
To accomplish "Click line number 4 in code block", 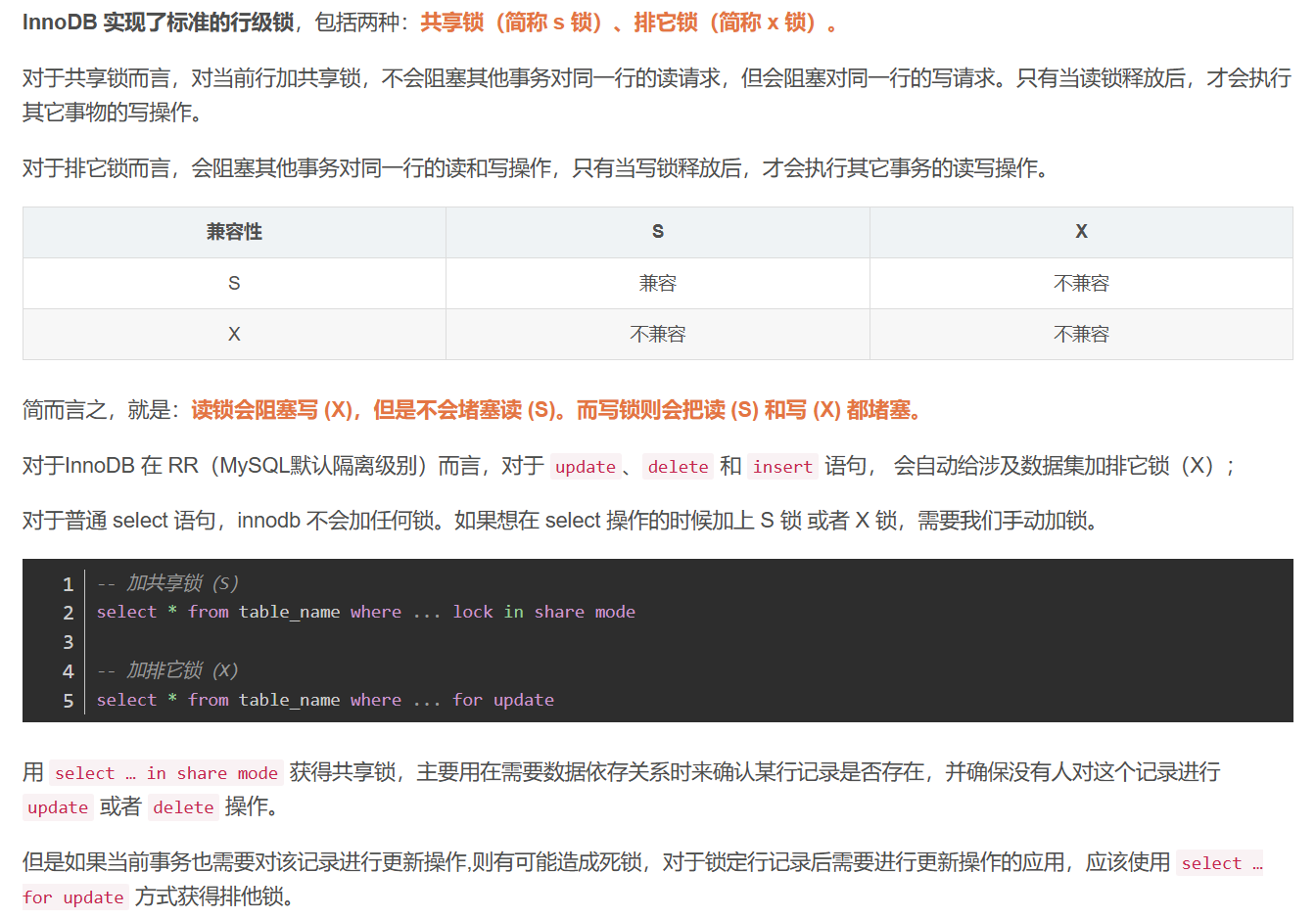I will pos(68,671).
